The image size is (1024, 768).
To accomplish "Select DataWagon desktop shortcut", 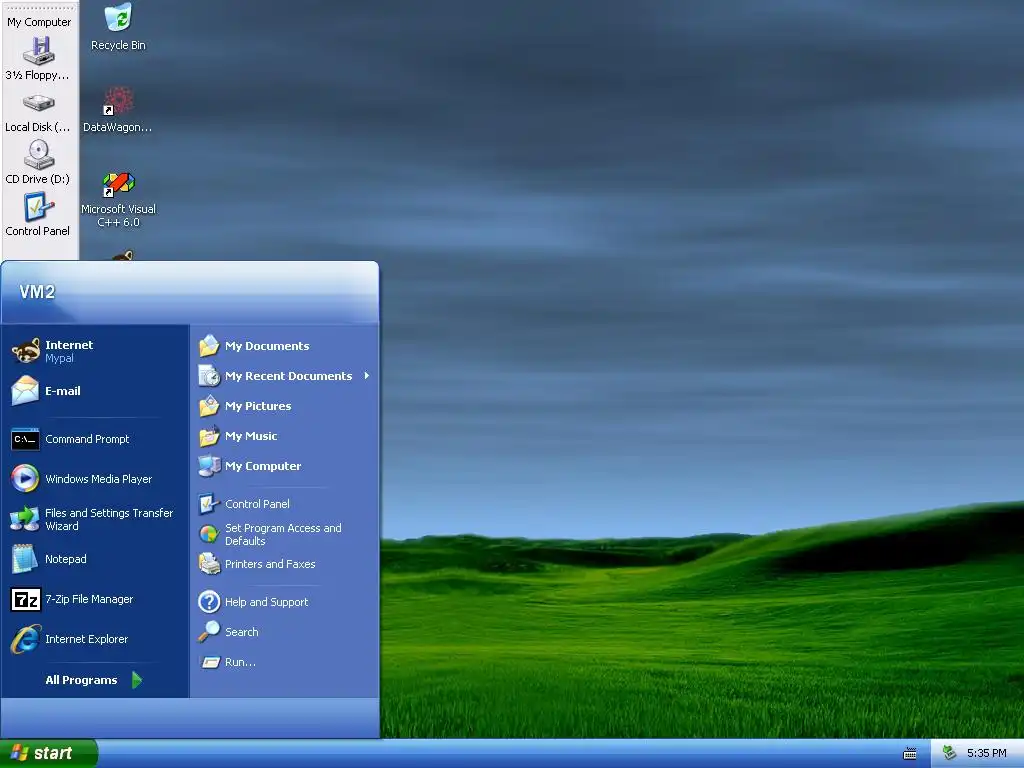I will pyautogui.click(x=118, y=109).
